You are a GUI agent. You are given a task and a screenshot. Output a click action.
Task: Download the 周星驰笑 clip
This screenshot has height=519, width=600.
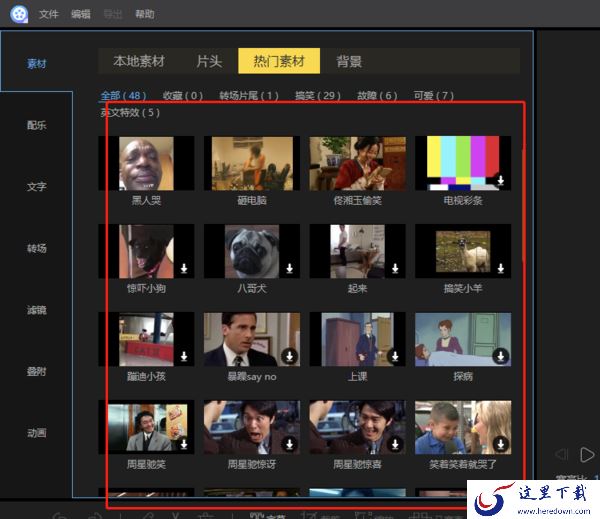point(184,444)
